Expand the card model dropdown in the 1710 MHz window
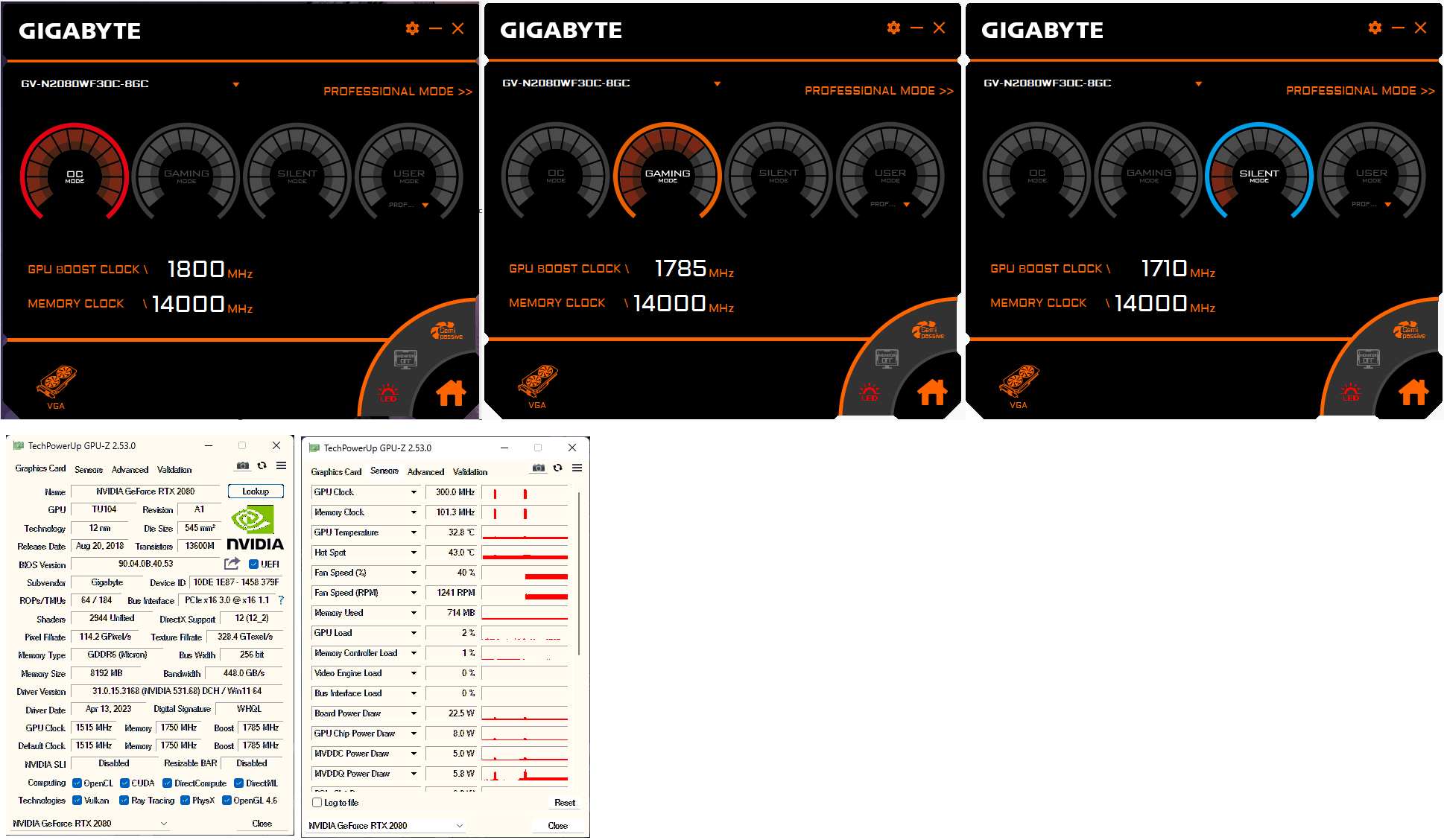 click(1199, 83)
